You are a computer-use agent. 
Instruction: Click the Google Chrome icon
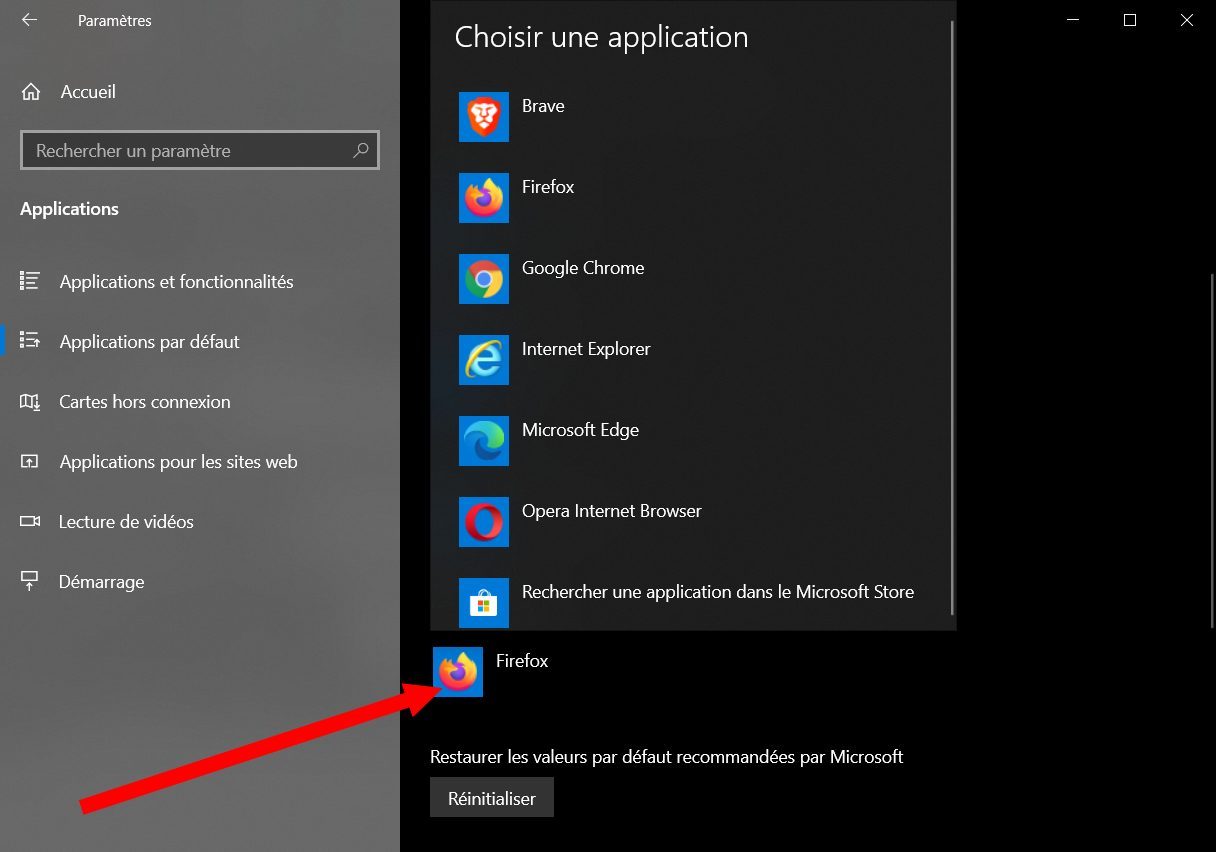(484, 279)
